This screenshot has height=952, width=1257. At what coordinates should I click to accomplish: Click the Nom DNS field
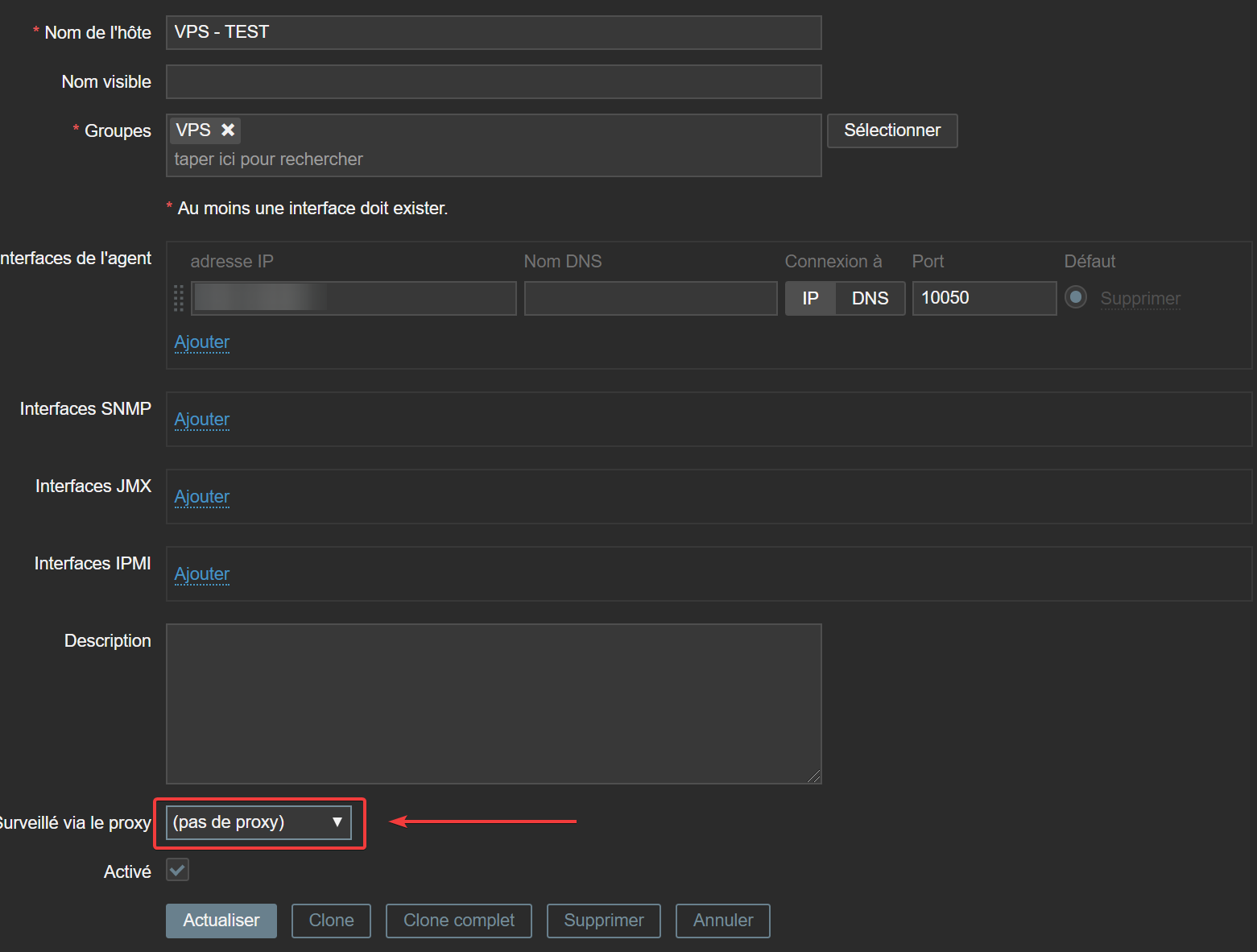pyautogui.click(x=651, y=298)
